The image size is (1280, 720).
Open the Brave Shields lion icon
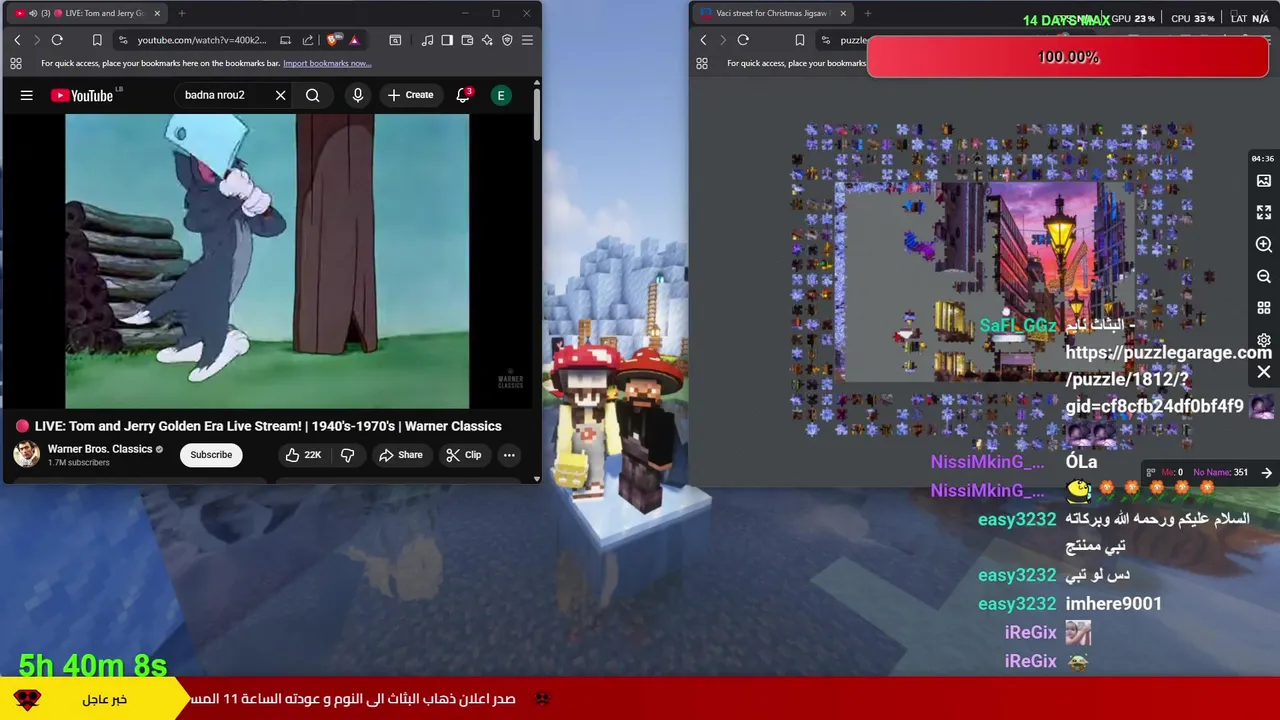click(333, 40)
